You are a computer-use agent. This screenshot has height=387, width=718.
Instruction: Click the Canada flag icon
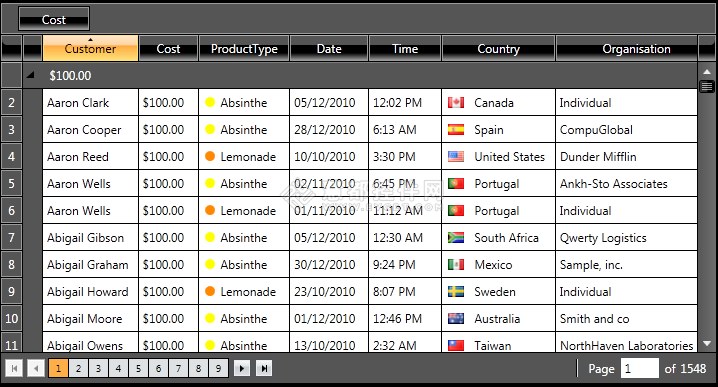click(x=456, y=103)
